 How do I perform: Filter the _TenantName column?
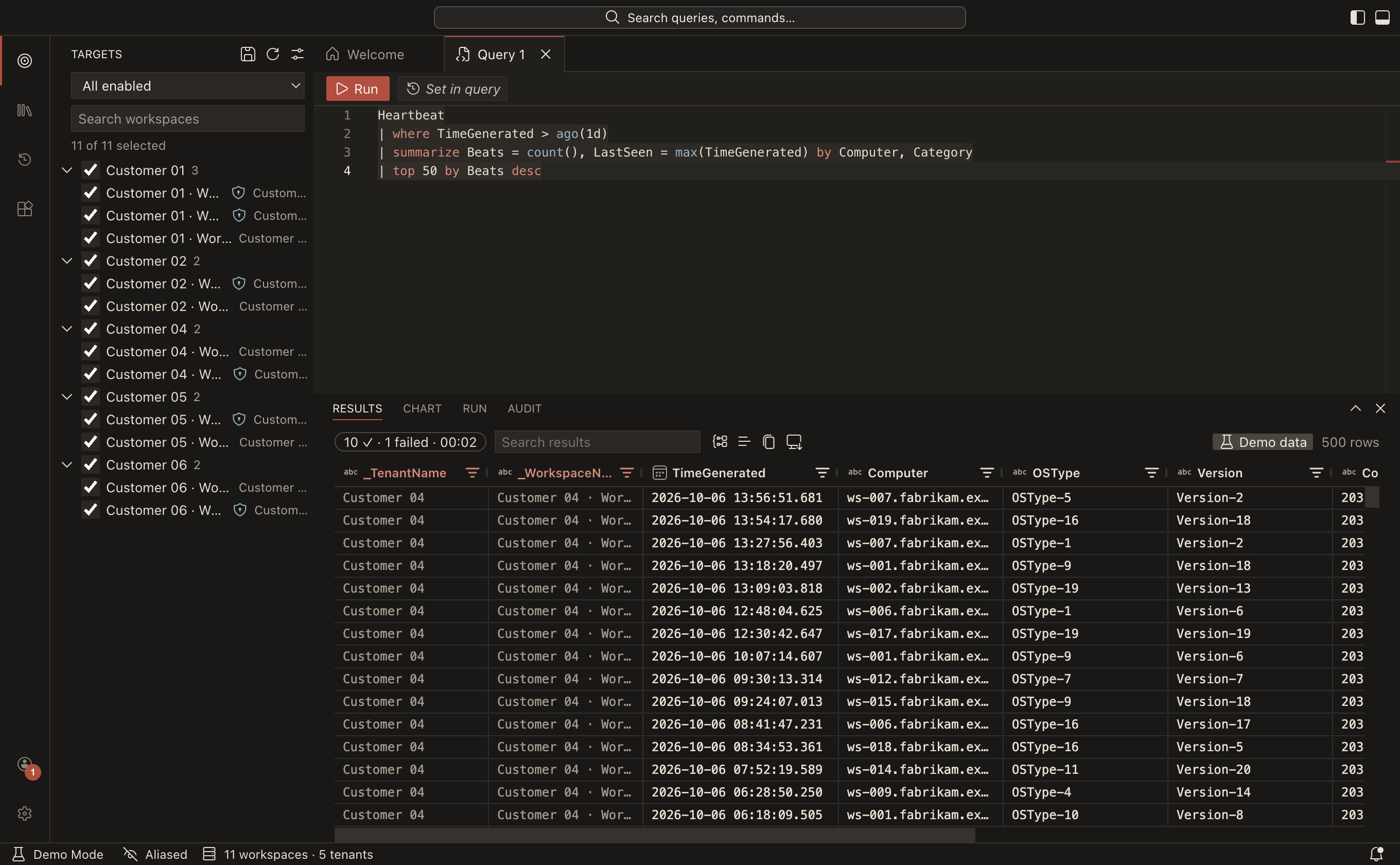472,473
